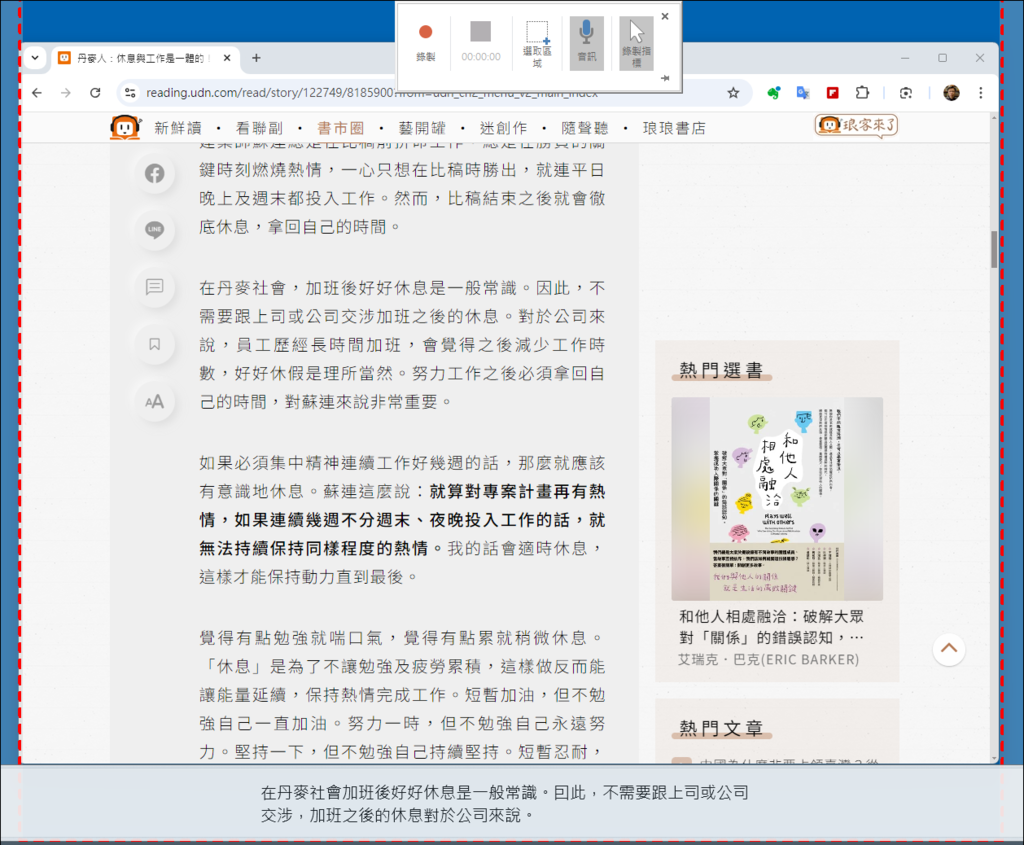Open the Google Translate extension icon
This screenshot has height=845, width=1024.
[x=803, y=93]
